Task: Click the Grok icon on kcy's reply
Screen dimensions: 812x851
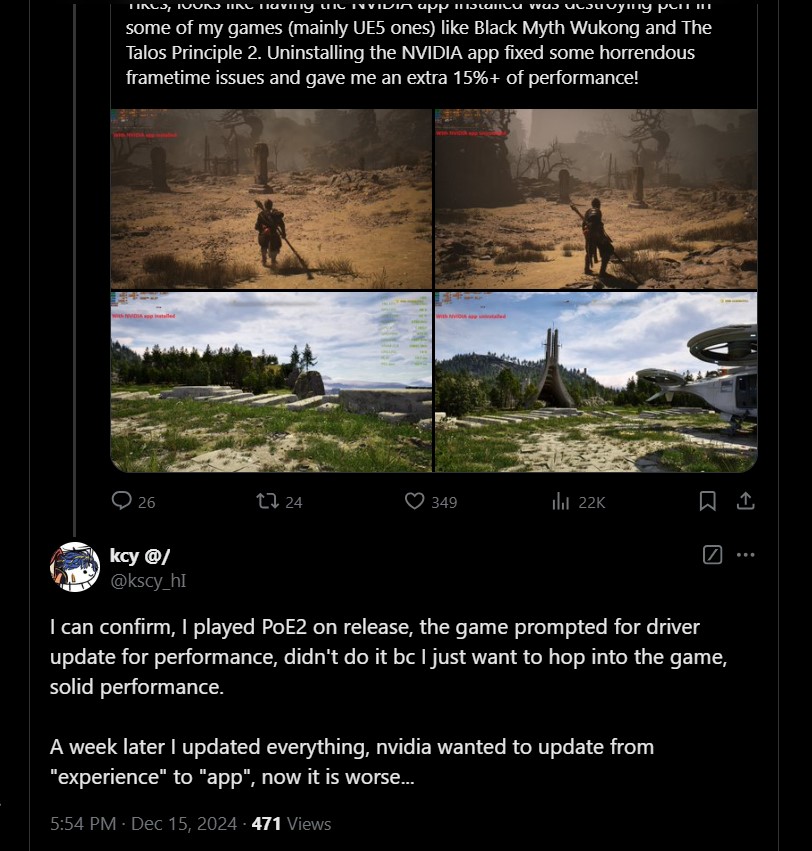Action: click(712, 555)
